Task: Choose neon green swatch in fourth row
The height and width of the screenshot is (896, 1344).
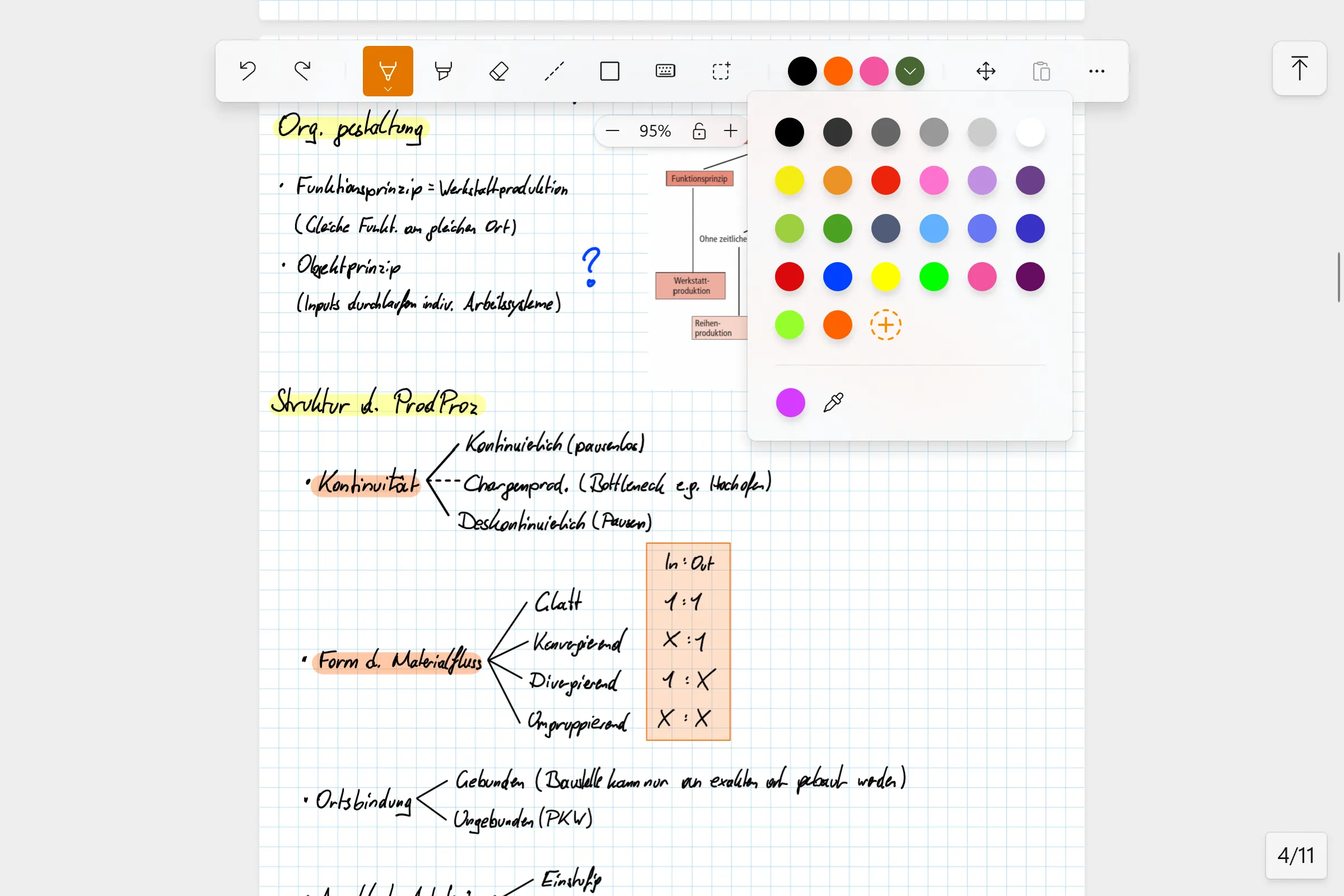Action: pos(934,277)
